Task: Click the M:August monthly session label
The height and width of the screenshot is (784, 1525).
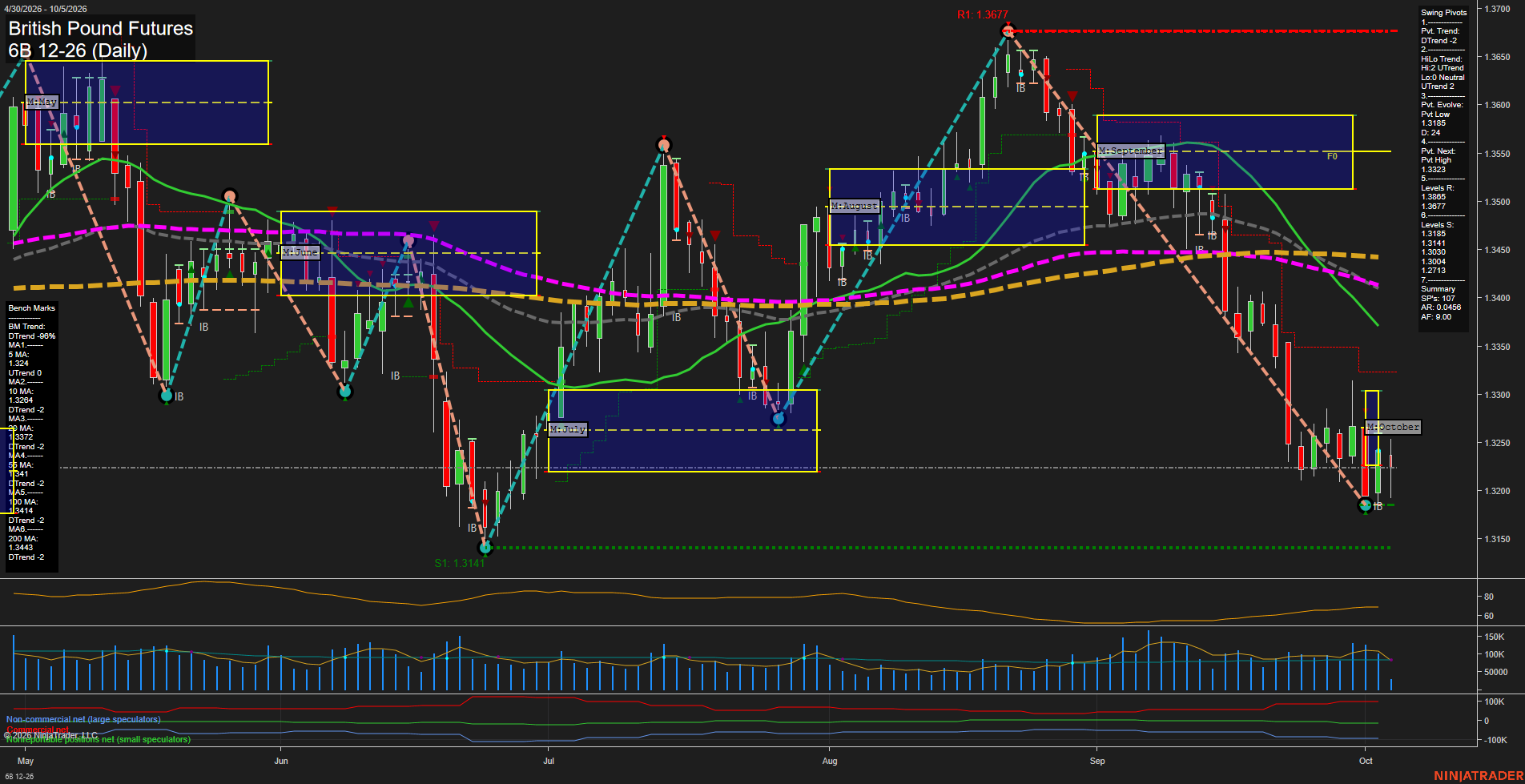Action: (x=855, y=206)
